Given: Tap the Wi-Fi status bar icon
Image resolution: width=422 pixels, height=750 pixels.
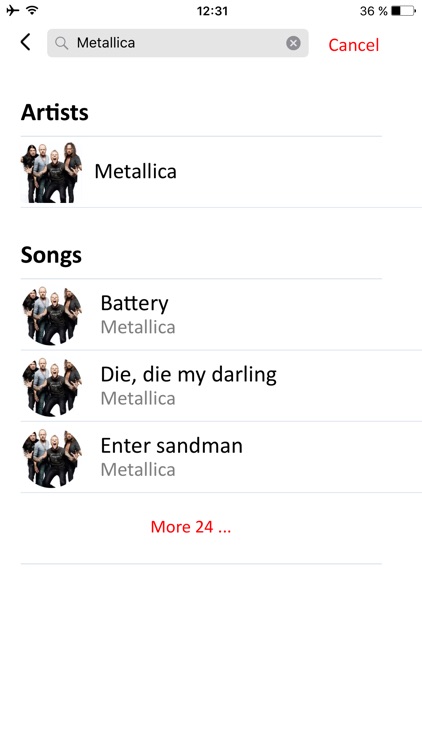Looking at the screenshot, I should [33, 10].
